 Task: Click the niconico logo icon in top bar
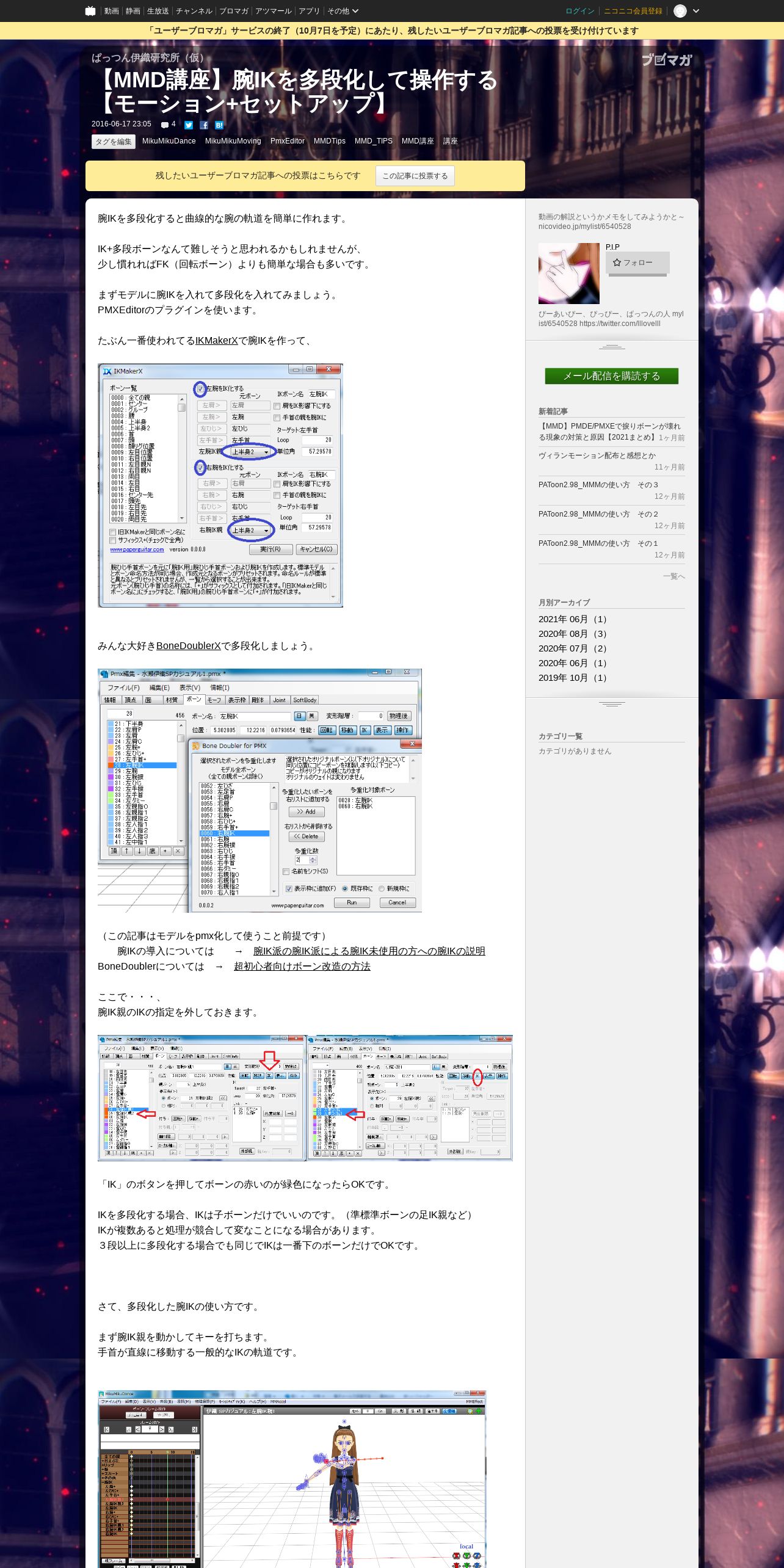coord(90,11)
